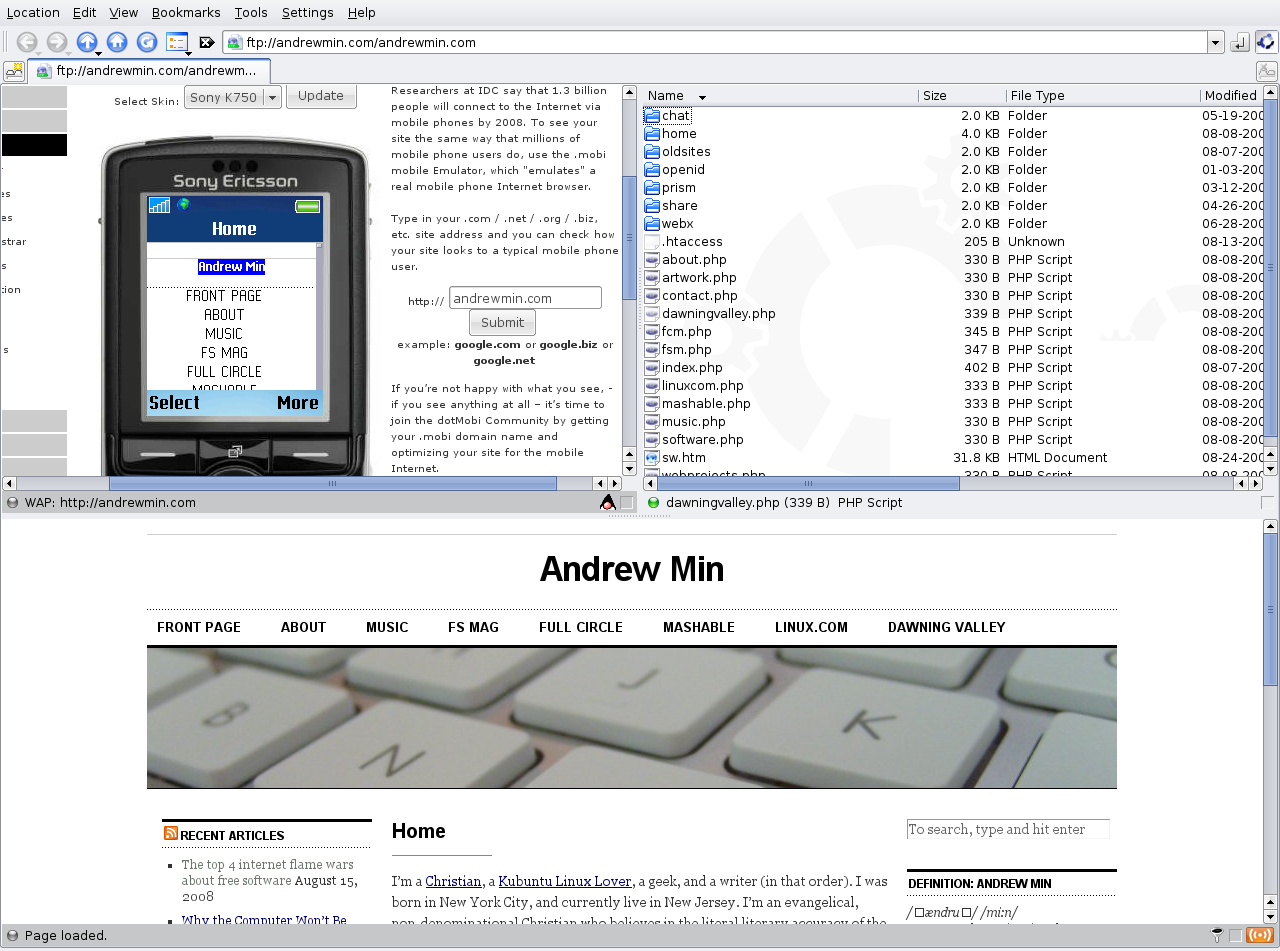This screenshot has height=951, width=1280.
Task: Open the FS MAG link in the site navigation
Action: (x=473, y=627)
